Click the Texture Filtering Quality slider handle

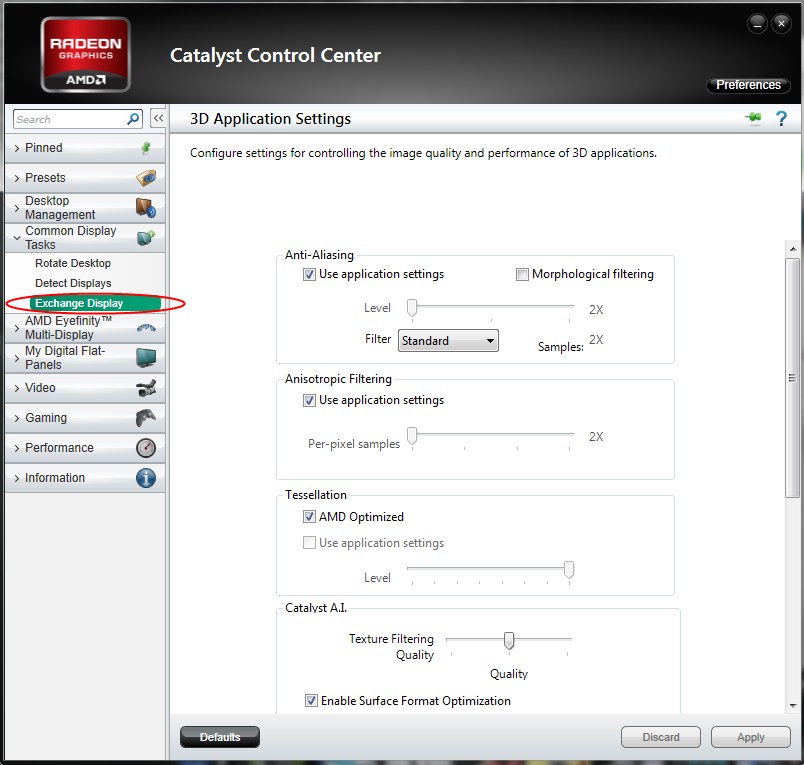coord(509,640)
